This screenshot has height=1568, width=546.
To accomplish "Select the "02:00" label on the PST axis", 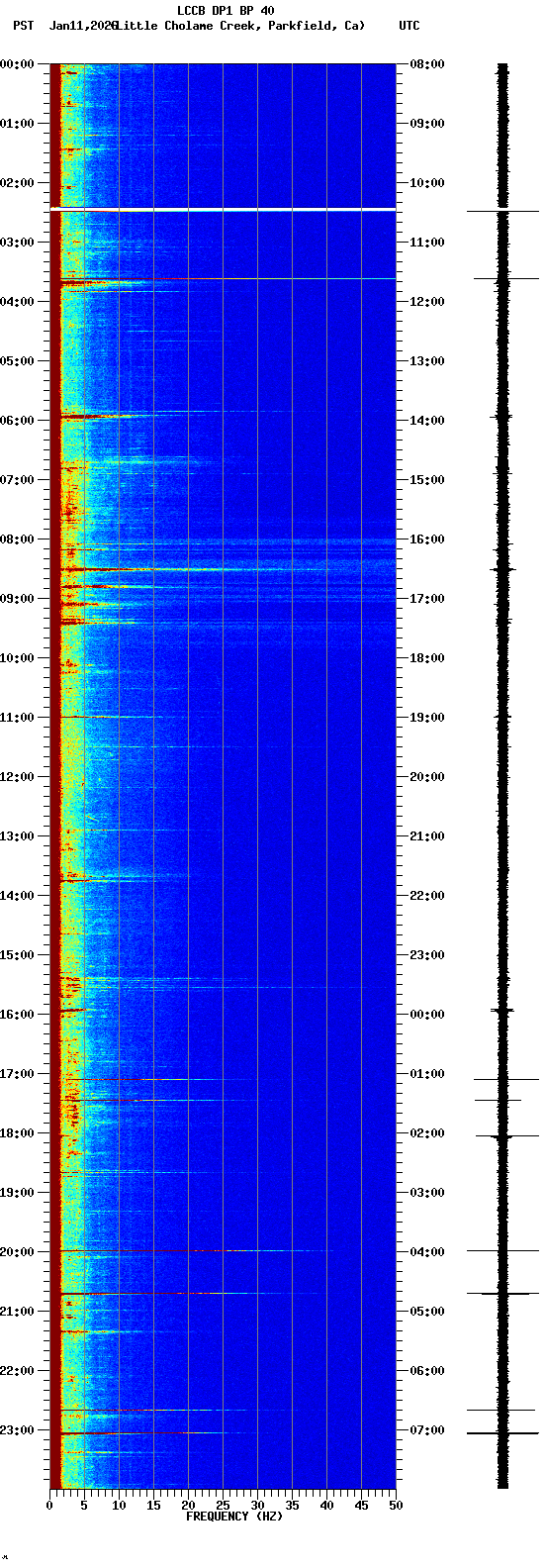I will pyautogui.click(x=17, y=183).
